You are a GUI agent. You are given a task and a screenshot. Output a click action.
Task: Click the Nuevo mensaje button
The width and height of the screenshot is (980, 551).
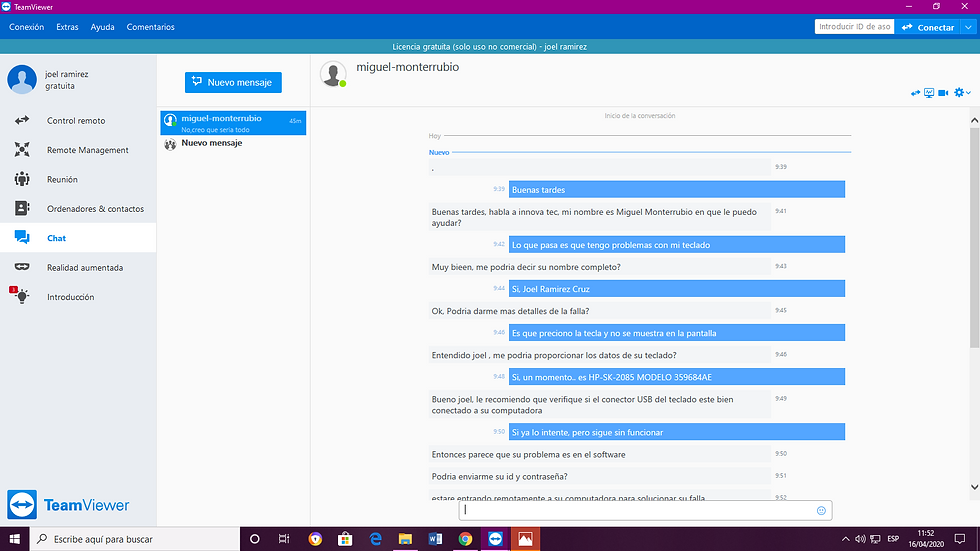[x=233, y=82]
